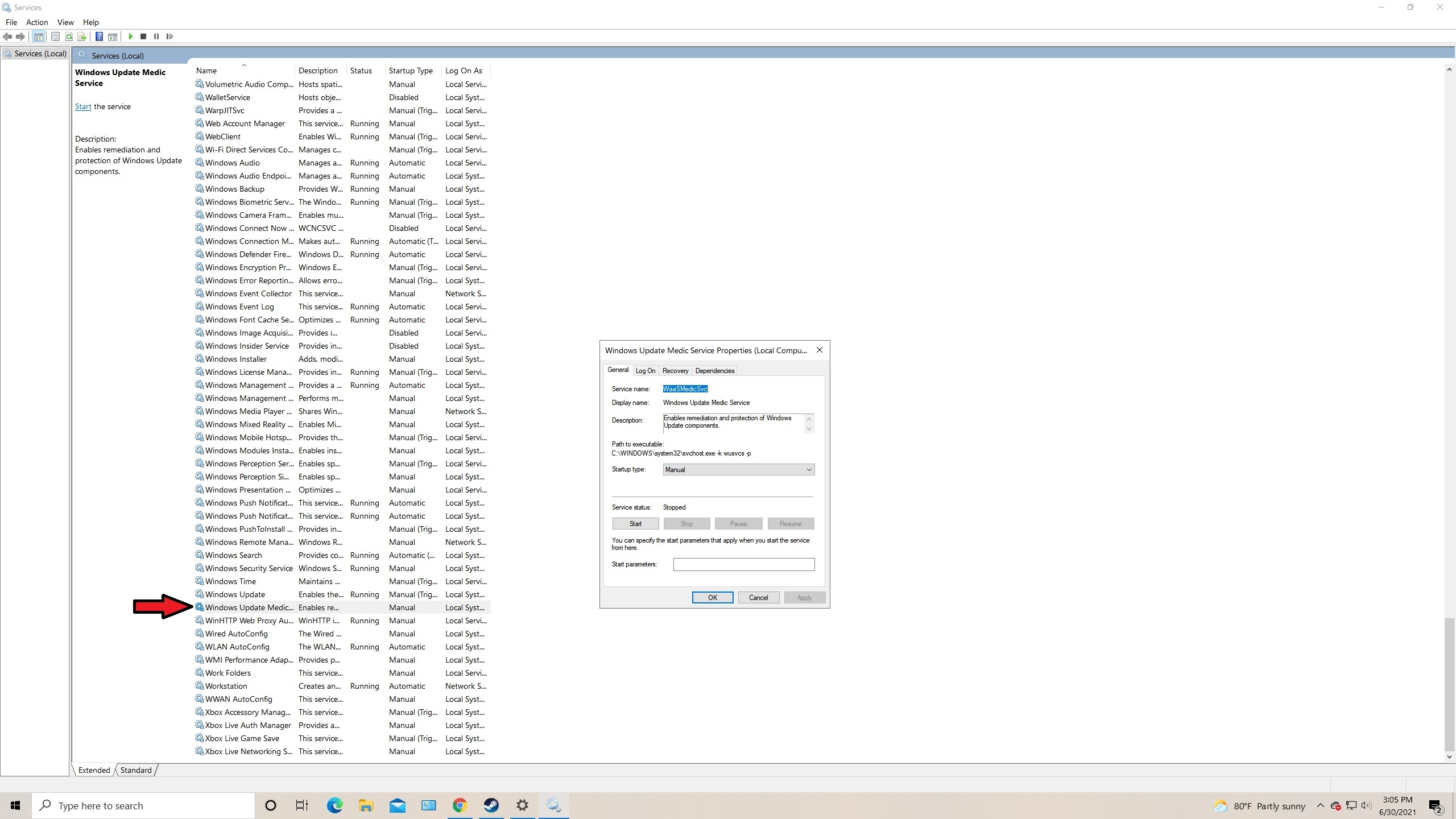Click Start button in properties dialog
Screen dimensions: 1456x819
(x=635, y=523)
